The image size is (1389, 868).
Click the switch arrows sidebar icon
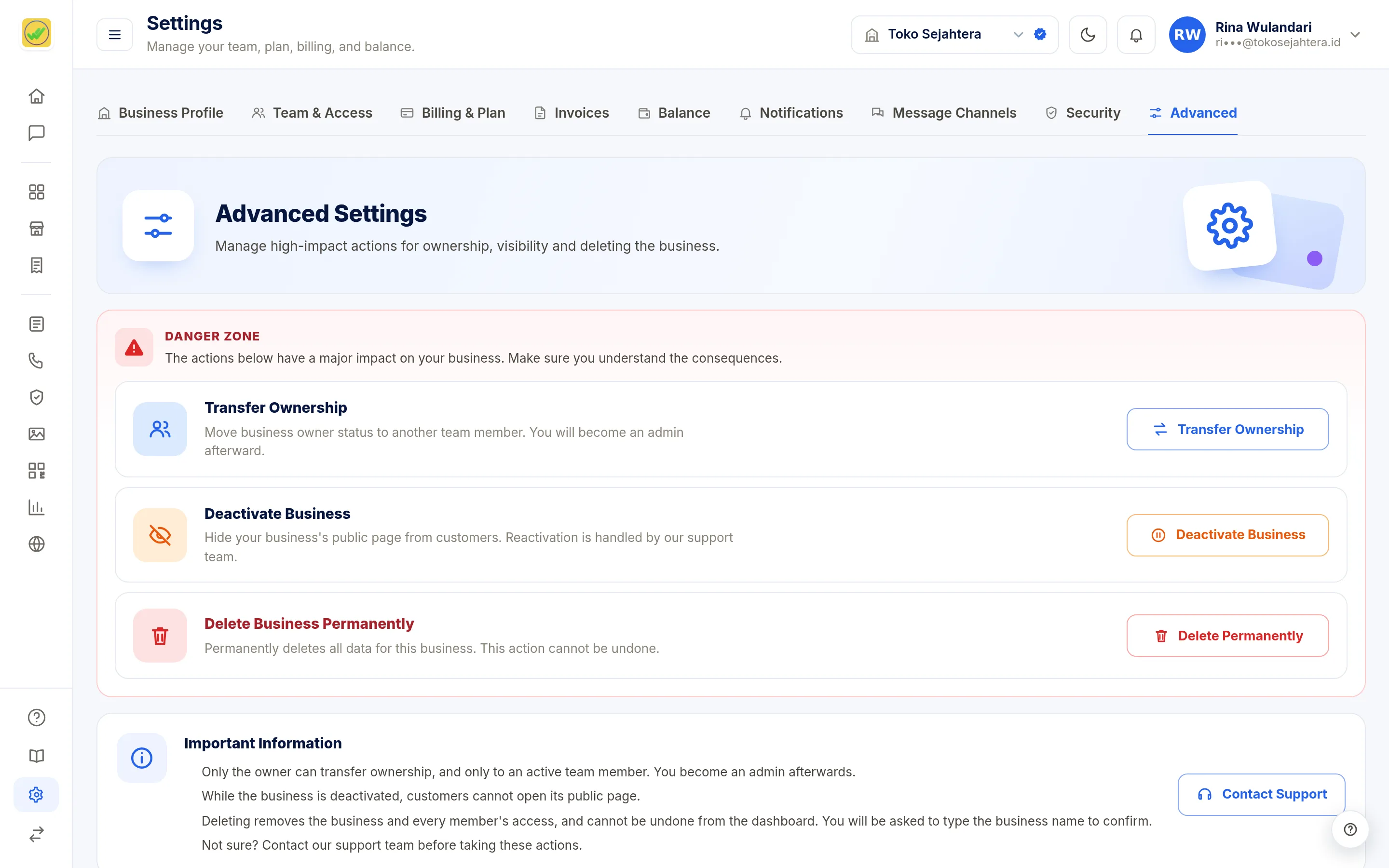coord(36,834)
